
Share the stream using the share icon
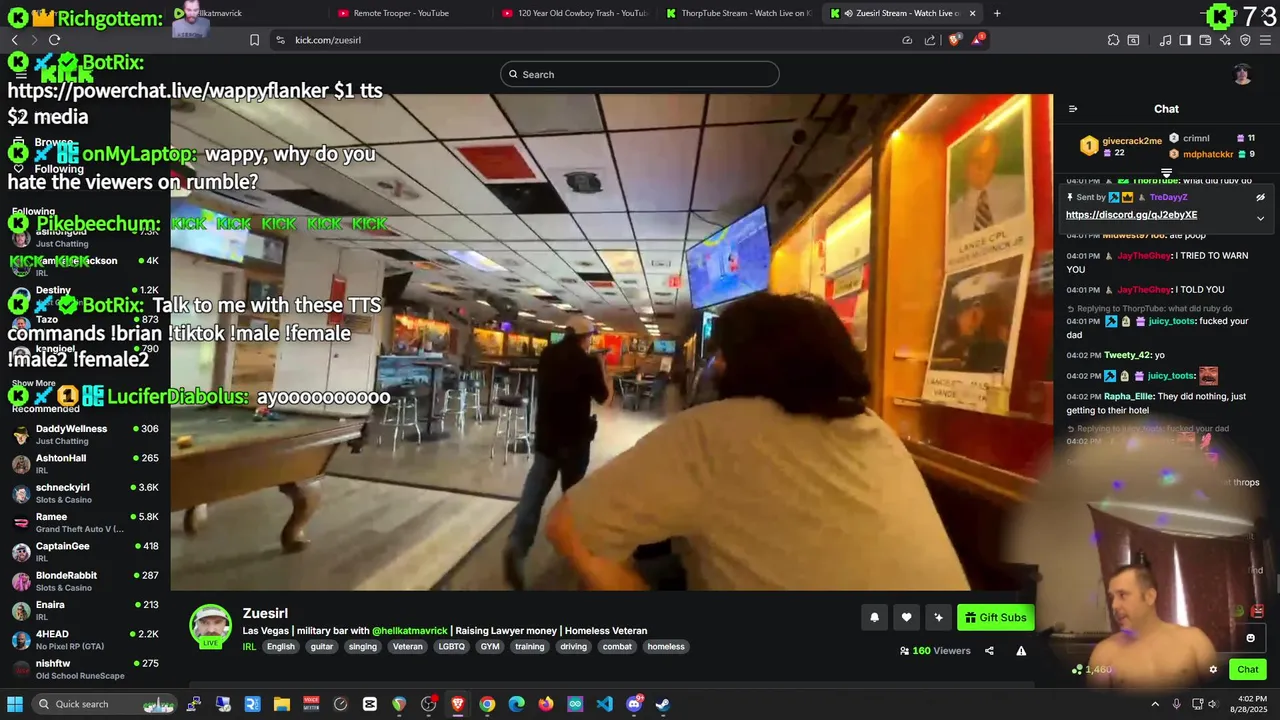pos(989,651)
